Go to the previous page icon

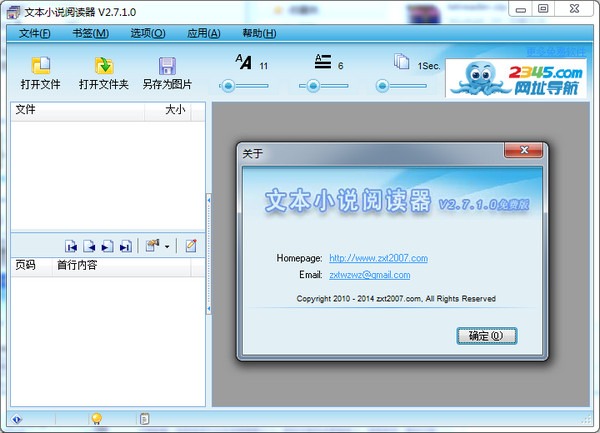click(x=90, y=246)
